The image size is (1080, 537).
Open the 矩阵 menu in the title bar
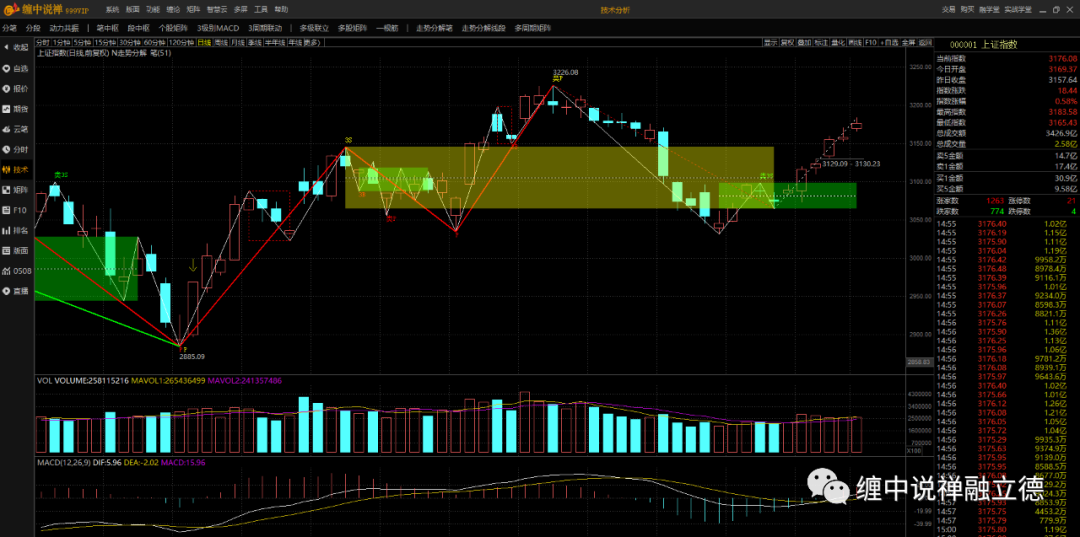click(x=194, y=10)
